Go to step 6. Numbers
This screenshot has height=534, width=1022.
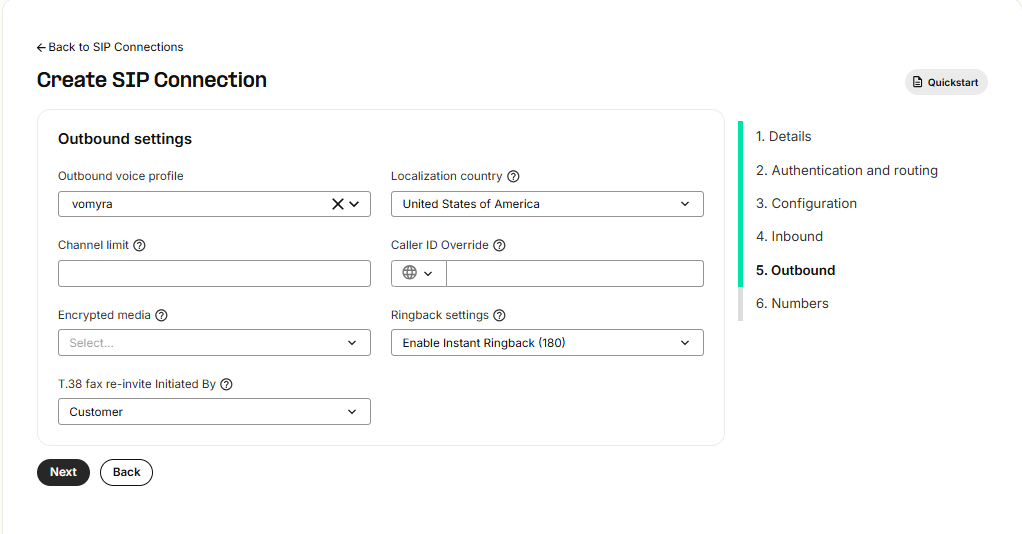792,303
